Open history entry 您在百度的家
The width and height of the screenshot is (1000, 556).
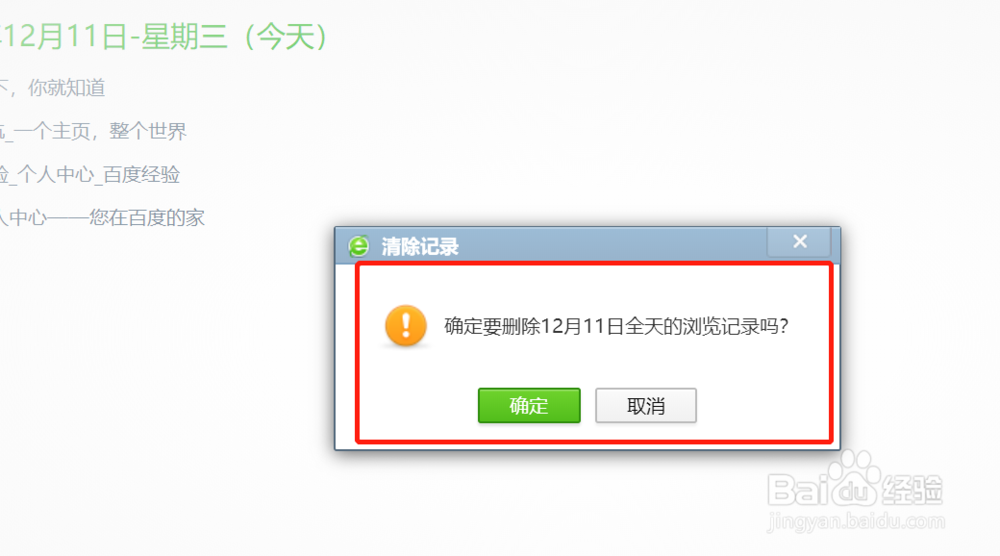tap(102, 218)
